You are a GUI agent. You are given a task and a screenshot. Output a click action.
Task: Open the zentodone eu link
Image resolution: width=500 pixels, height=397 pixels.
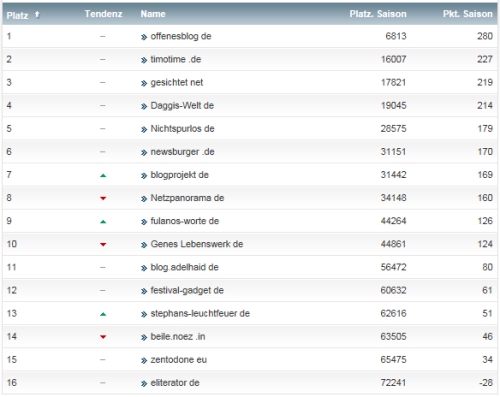tap(179, 360)
